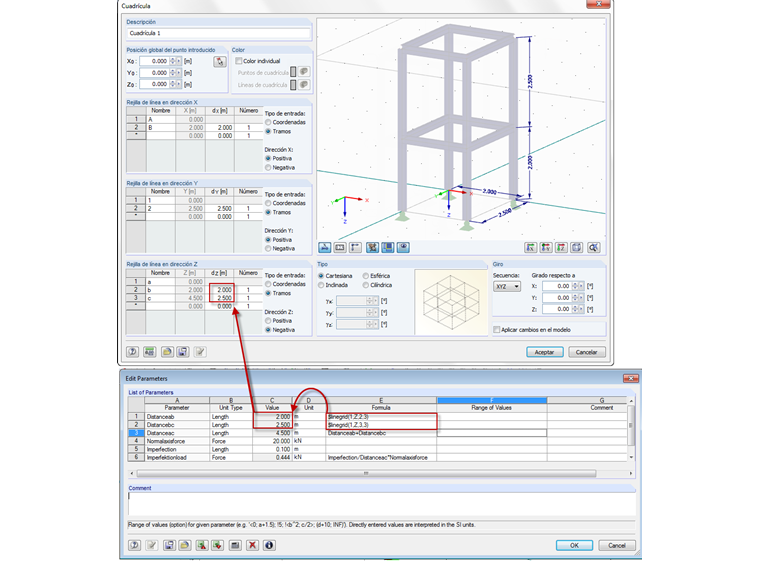The image size is (760, 570).
Task: Select Positiva for Dirección Z
Action: pyautogui.click(x=268, y=321)
